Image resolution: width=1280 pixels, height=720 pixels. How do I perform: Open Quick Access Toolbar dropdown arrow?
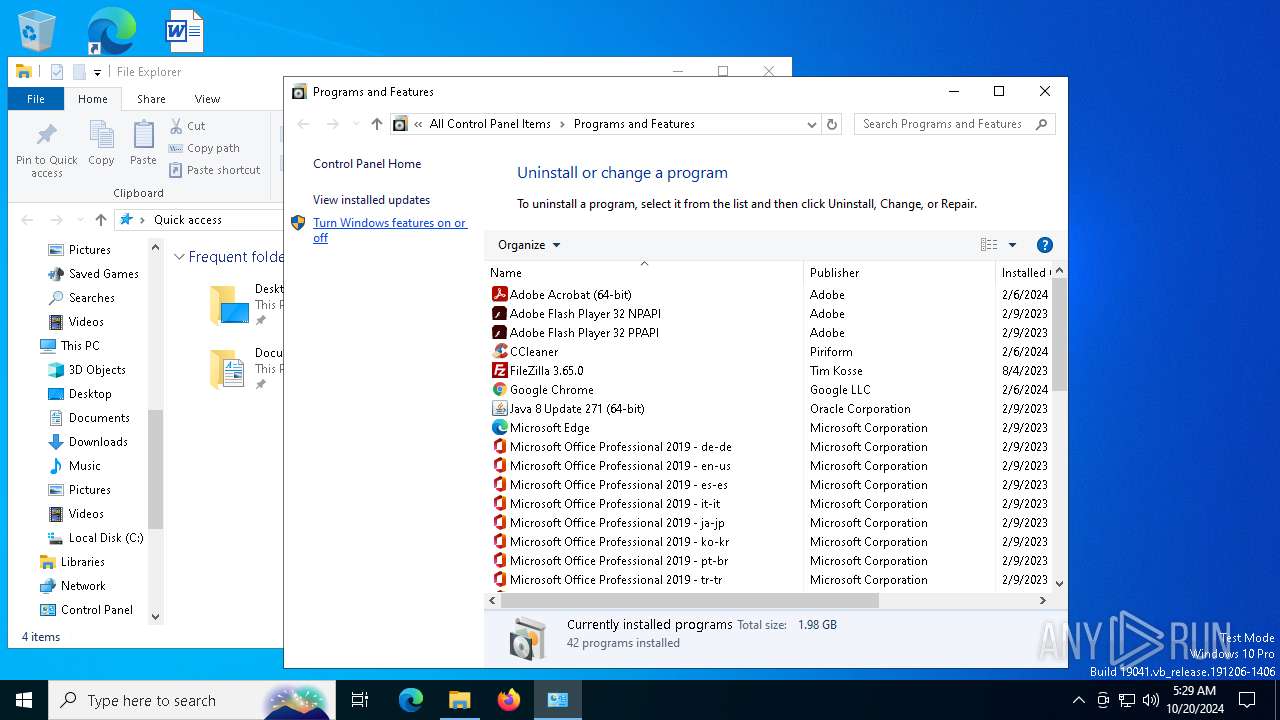click(x=97, y=72)
